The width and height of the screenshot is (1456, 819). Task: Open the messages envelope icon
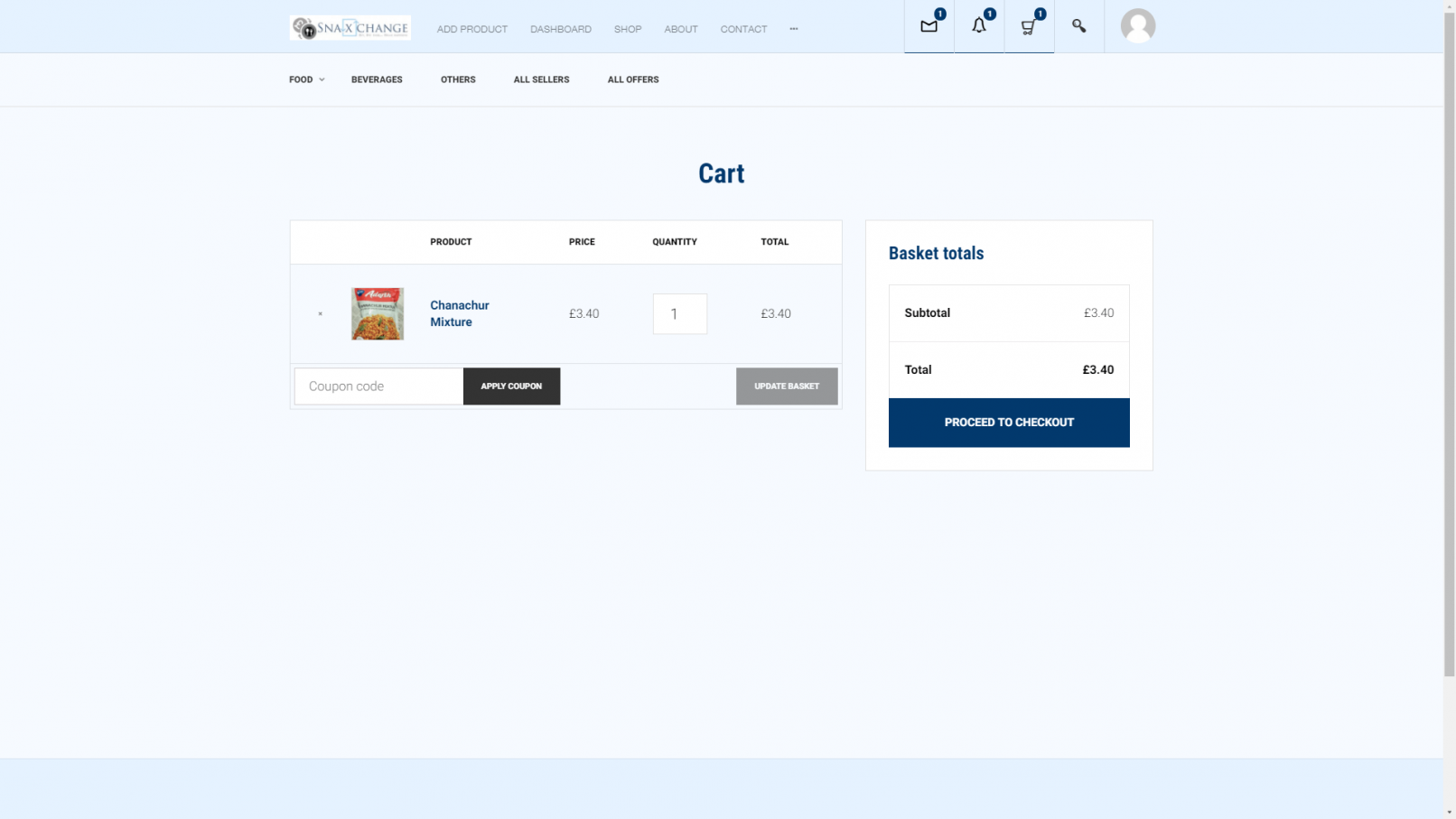pos(929,26)
